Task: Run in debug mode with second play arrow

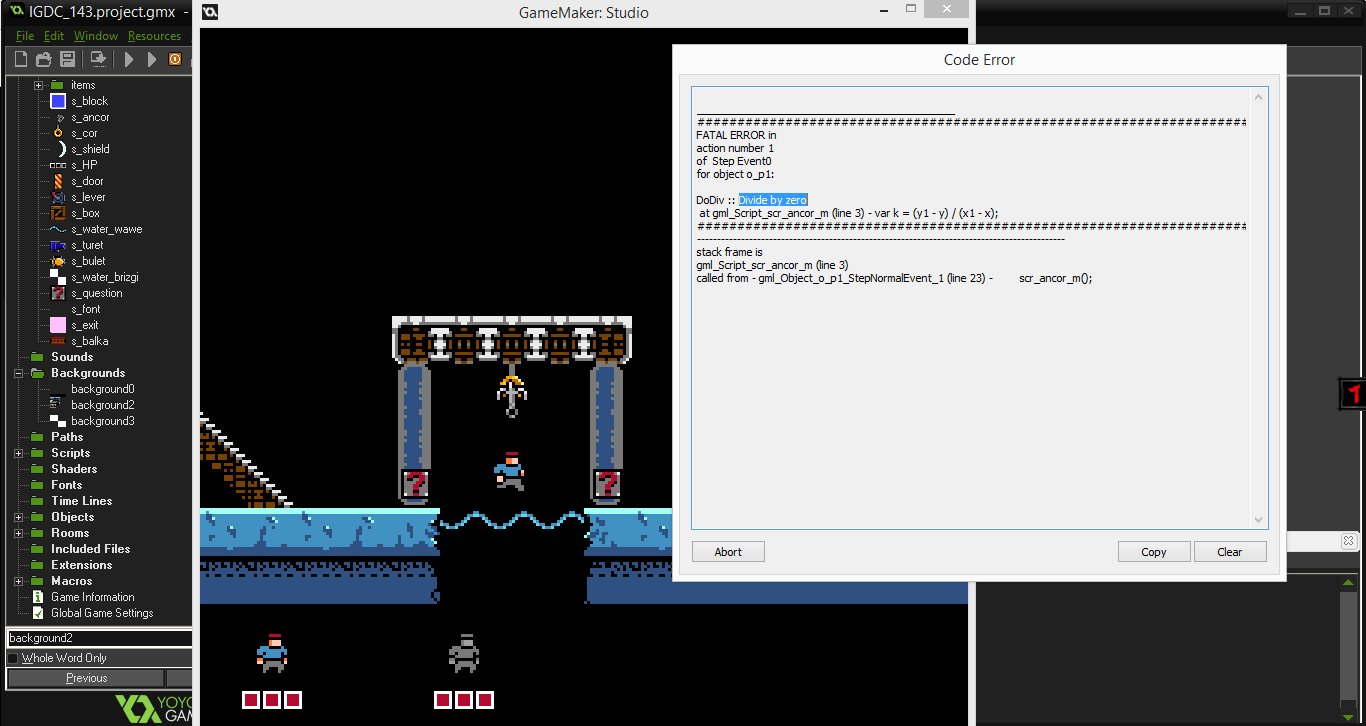Action: coord(151,59)
